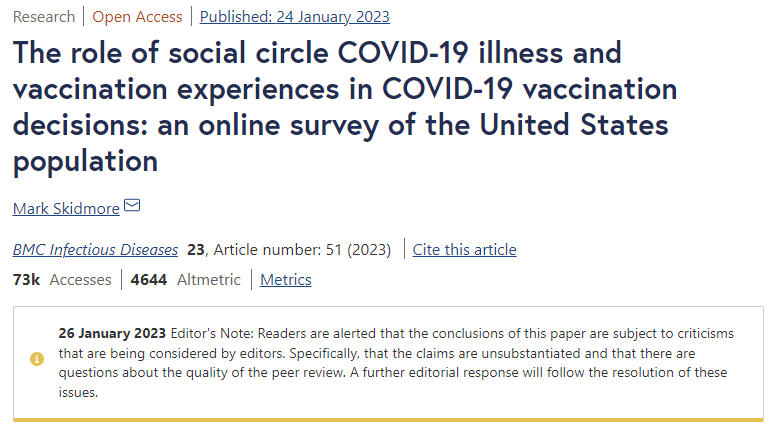Viewport: 770px width, 440px height.
Task: Open the Published: 24 January 2023 link
Action: tap(295, 16)
